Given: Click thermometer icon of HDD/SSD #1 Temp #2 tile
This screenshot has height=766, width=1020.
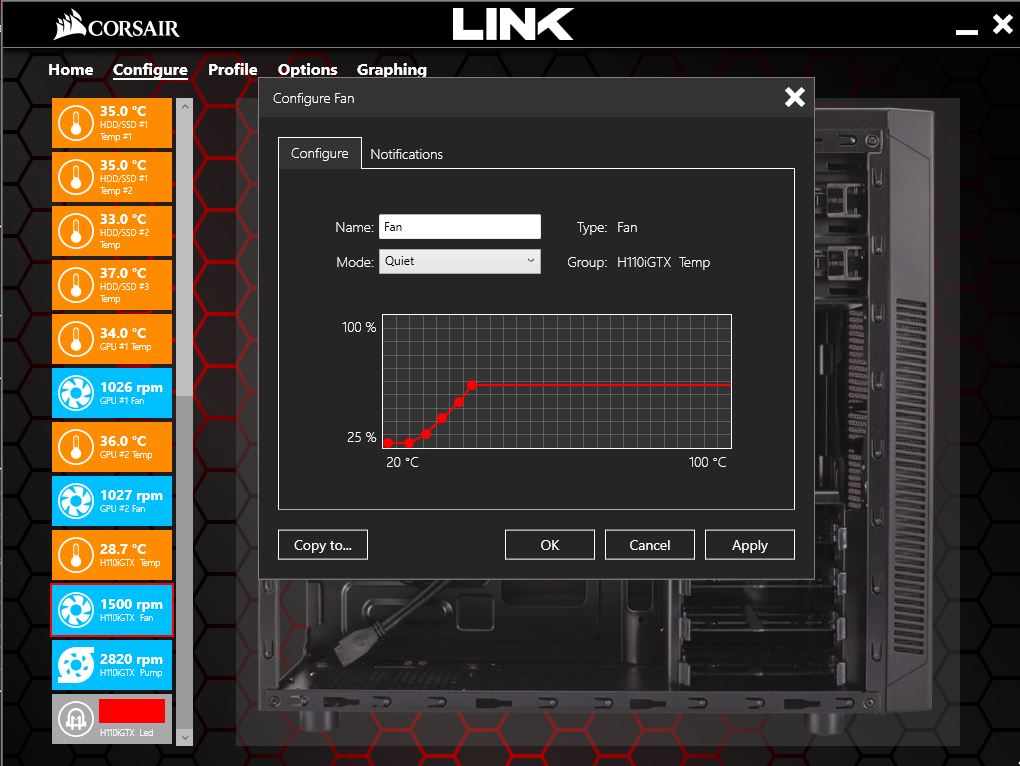Looking at the screenshot, I should point(76,177).
